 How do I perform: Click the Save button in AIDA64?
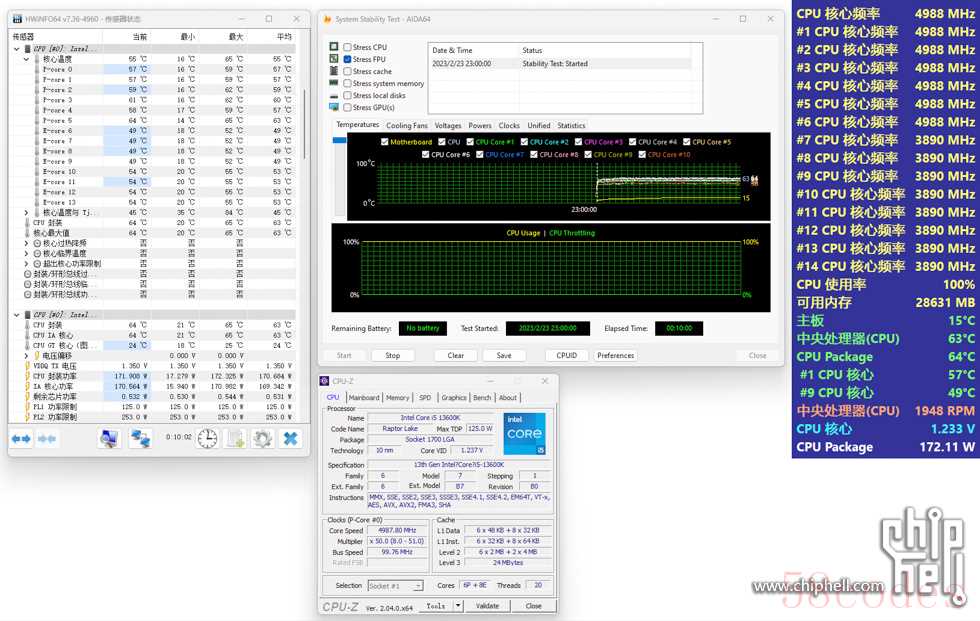[504, 355]
